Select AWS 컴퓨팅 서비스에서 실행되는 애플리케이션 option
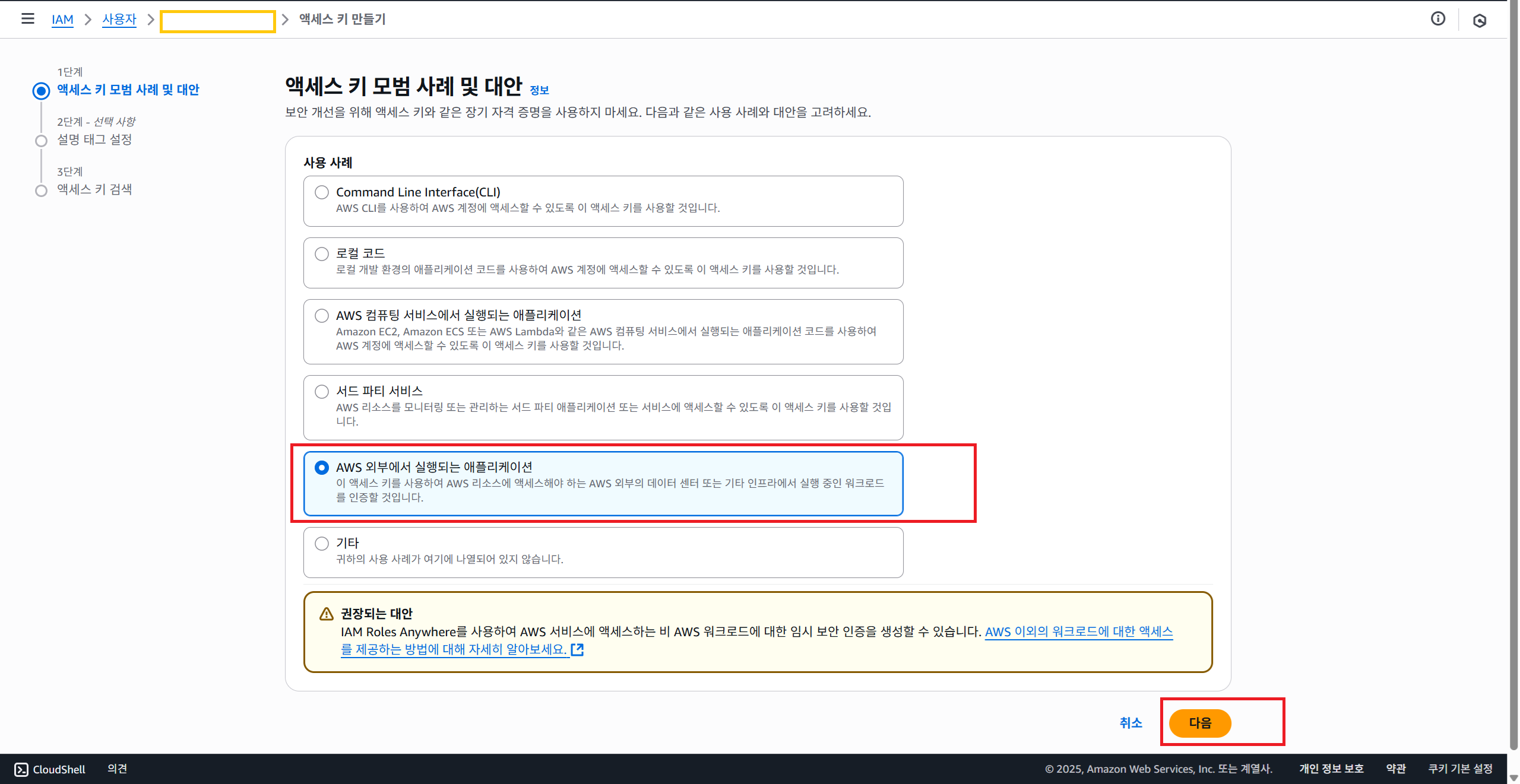This screenshot has height=784, width=1520. (322, 316)
